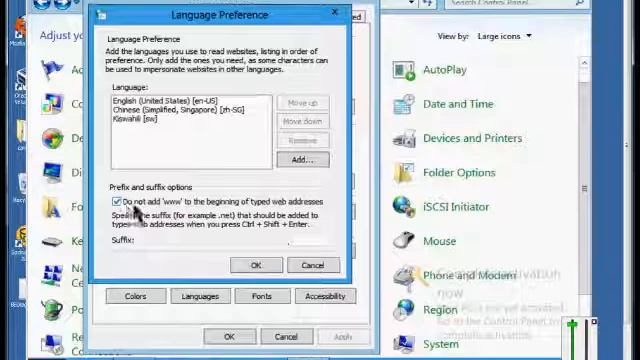This screenshot has height=360, width=640.
Task: Click Date and Time text label
Action: (458, 104)
